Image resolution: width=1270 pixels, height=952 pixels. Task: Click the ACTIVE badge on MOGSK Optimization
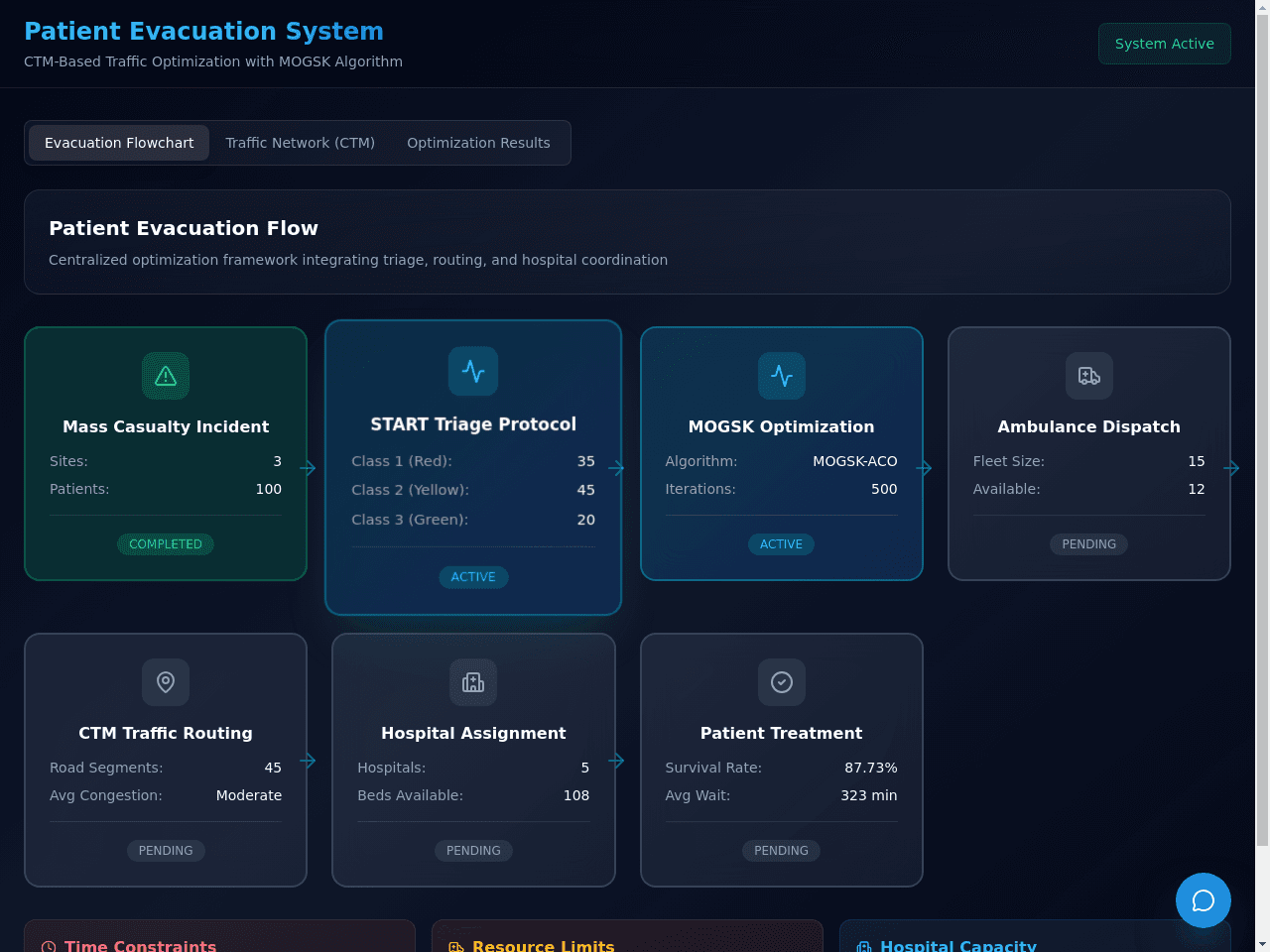782,544
